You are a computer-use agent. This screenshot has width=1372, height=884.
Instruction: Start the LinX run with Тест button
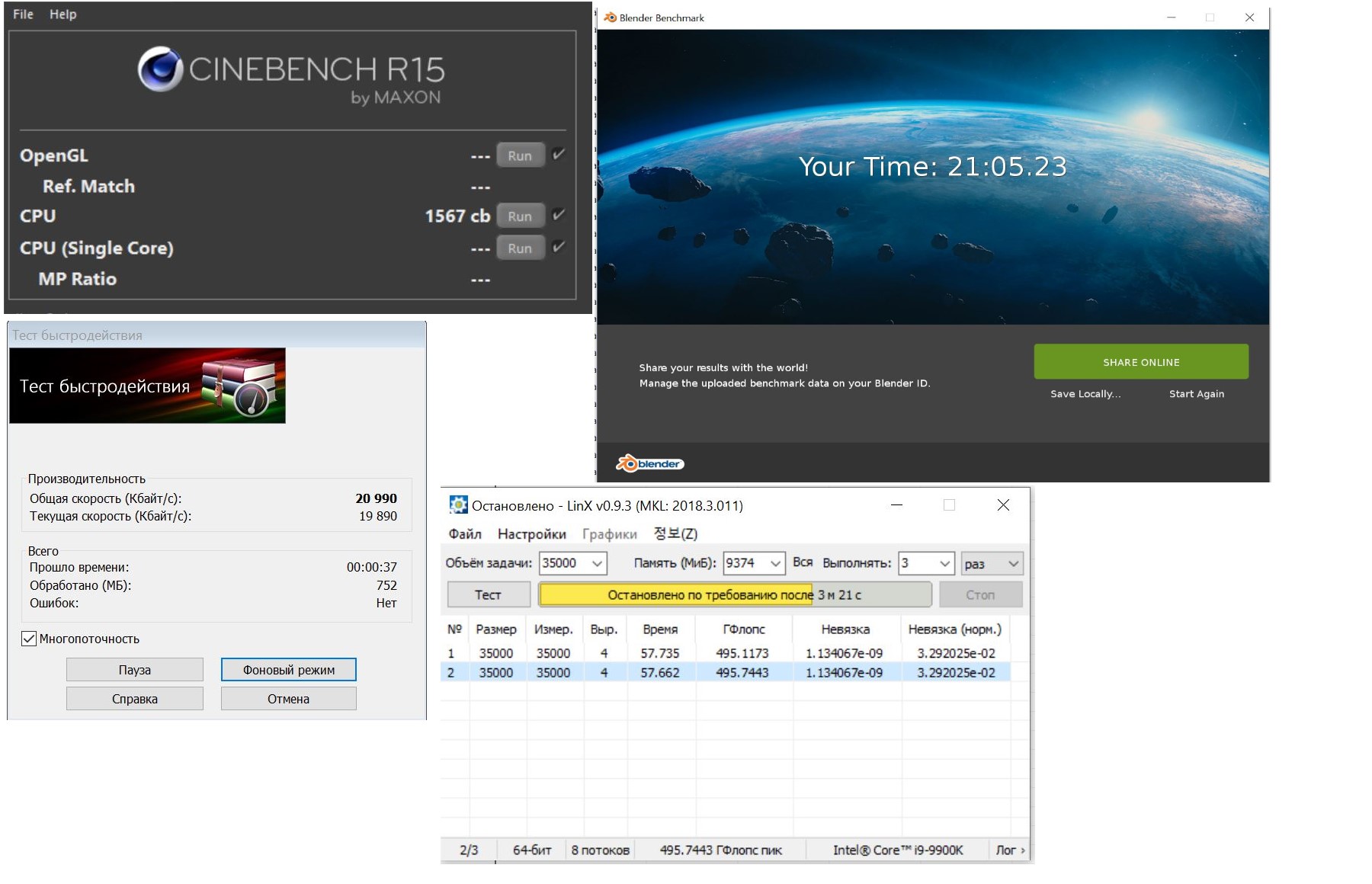489,594
